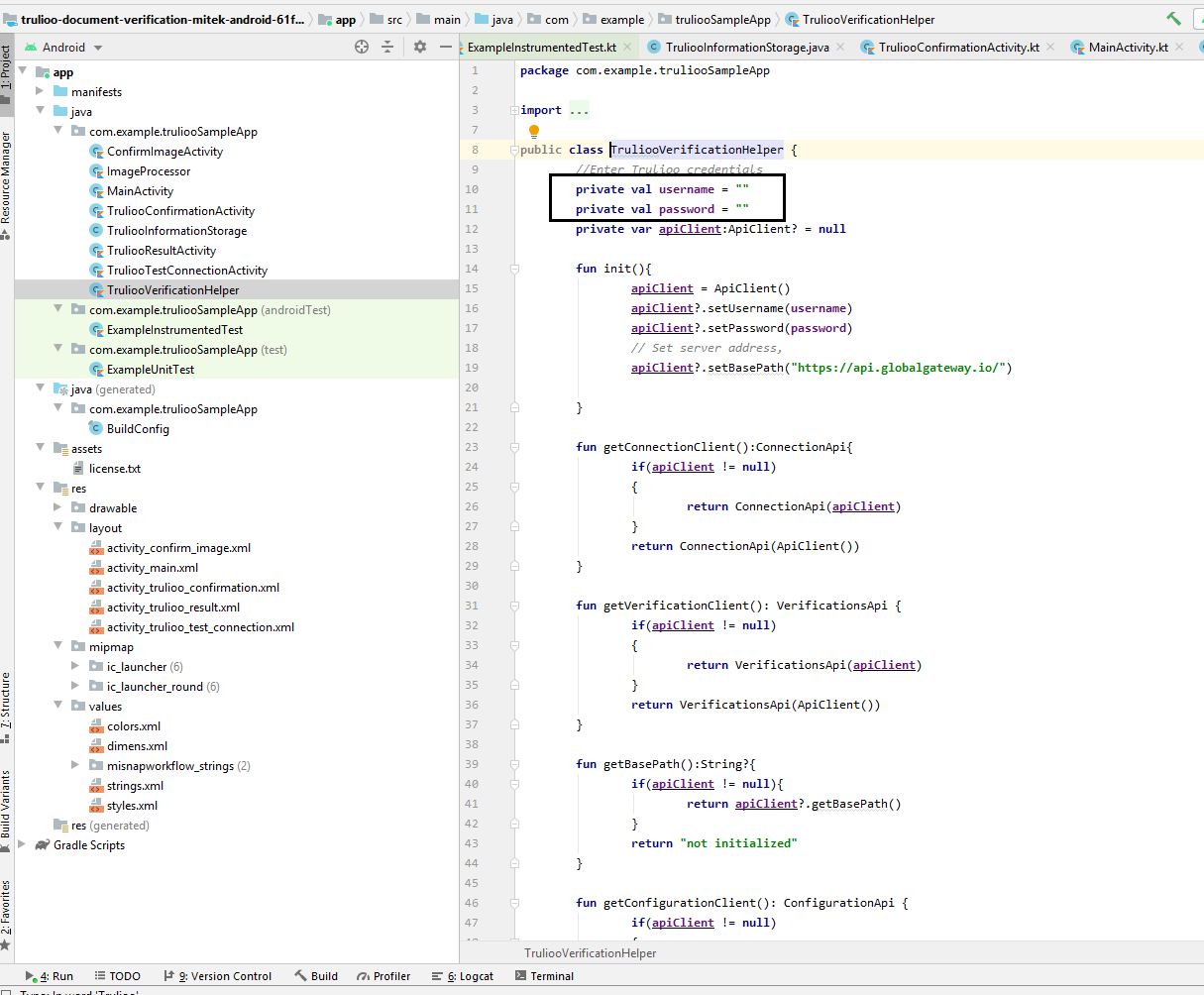Hide the Project panel with minus icon
The image size is (1204, 995).
click(445, 47)
